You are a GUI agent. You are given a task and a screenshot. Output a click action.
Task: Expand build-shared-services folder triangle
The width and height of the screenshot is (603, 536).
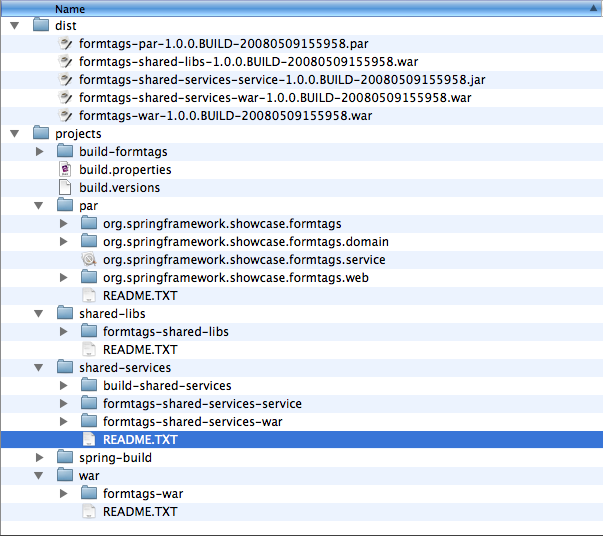(x=63, y=386)
